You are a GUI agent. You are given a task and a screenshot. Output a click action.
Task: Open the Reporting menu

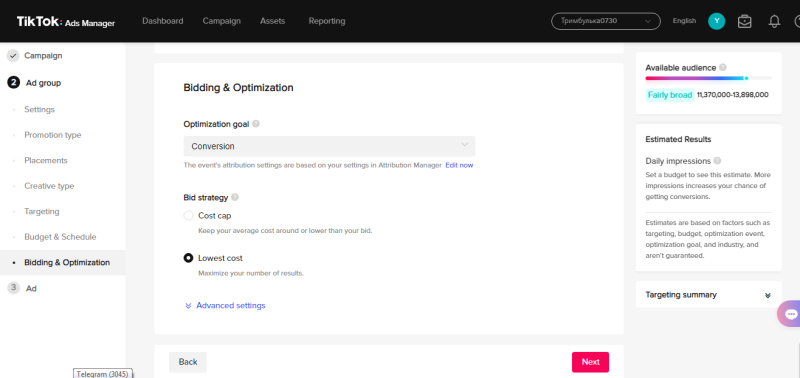(x=327, y=21)
